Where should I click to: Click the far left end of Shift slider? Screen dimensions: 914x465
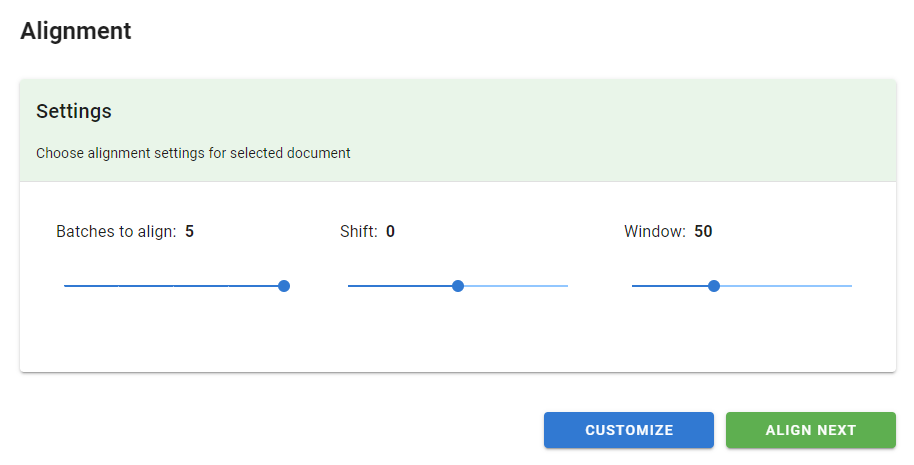(x=349, y=286)
